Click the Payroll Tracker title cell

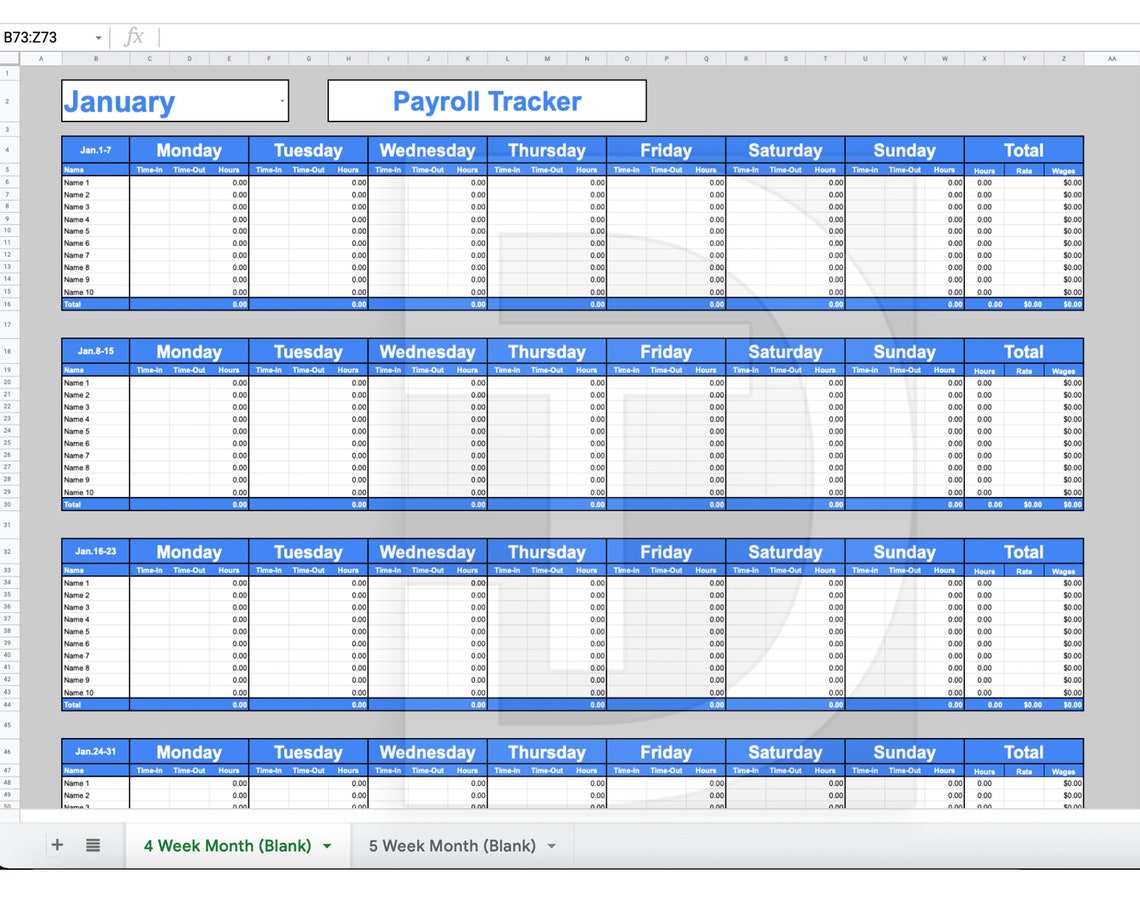click(x=487, y=100)
